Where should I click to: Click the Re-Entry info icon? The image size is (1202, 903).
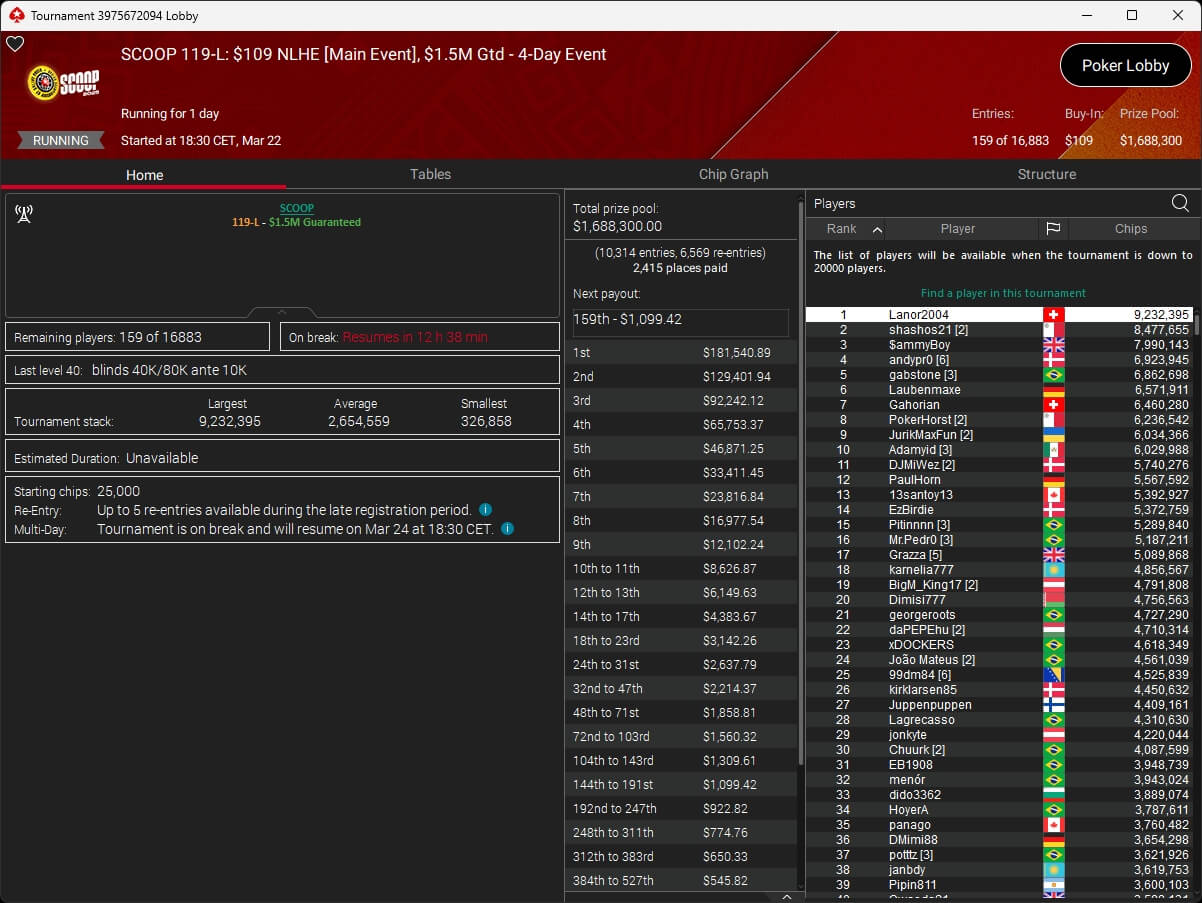coord(485,510)
